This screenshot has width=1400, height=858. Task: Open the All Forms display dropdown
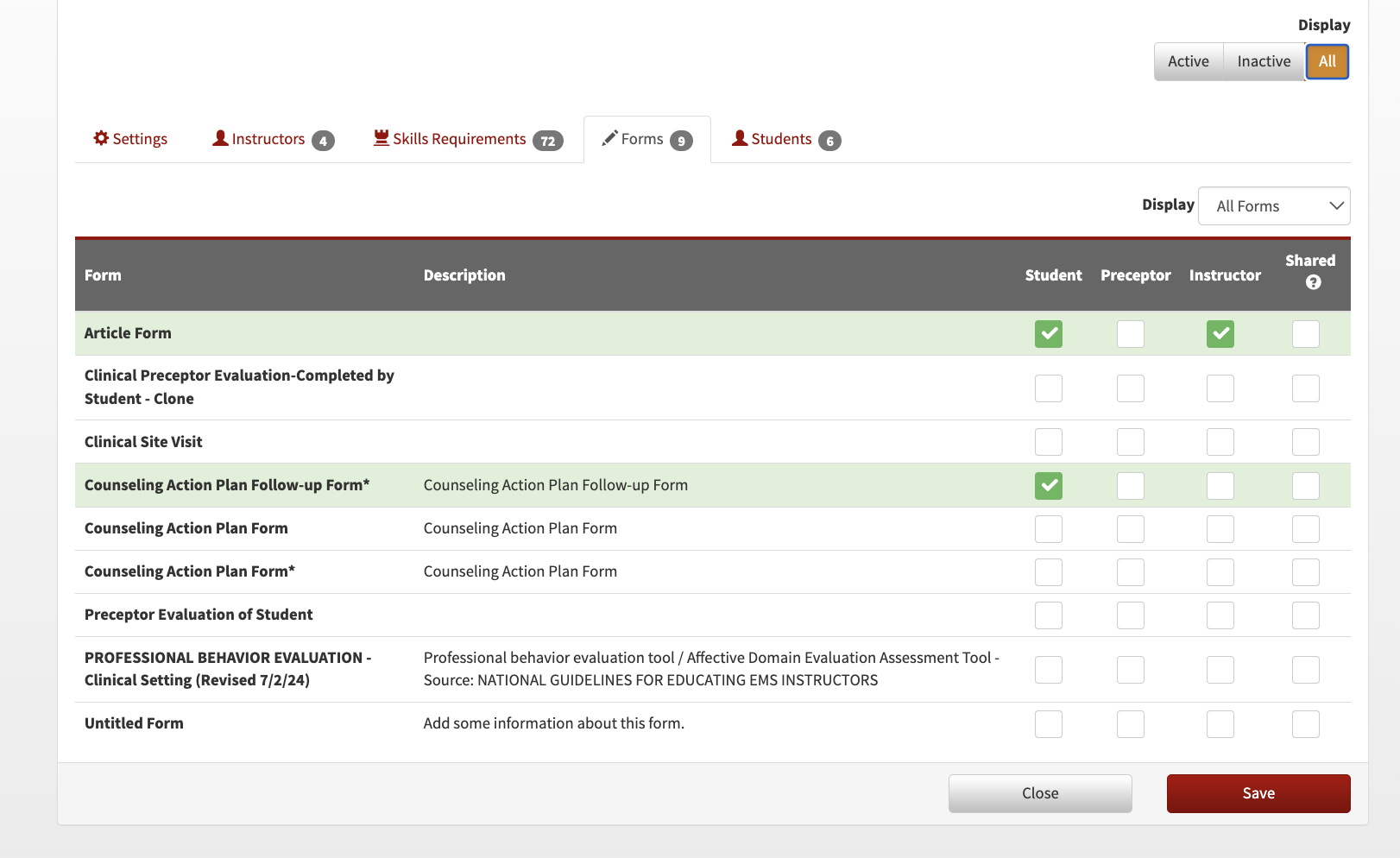[x=1274, y=206]
